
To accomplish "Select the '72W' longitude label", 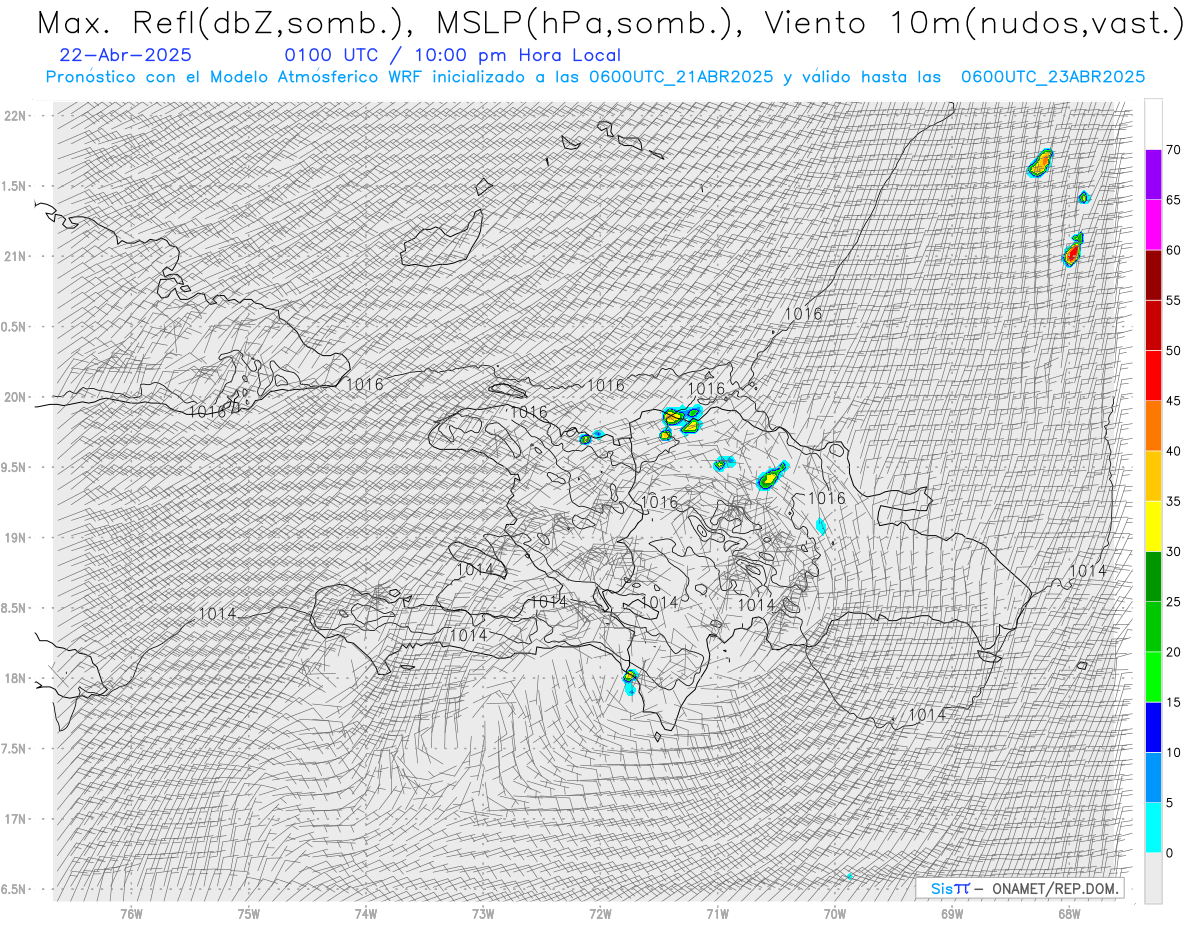I will pos(600,913).
